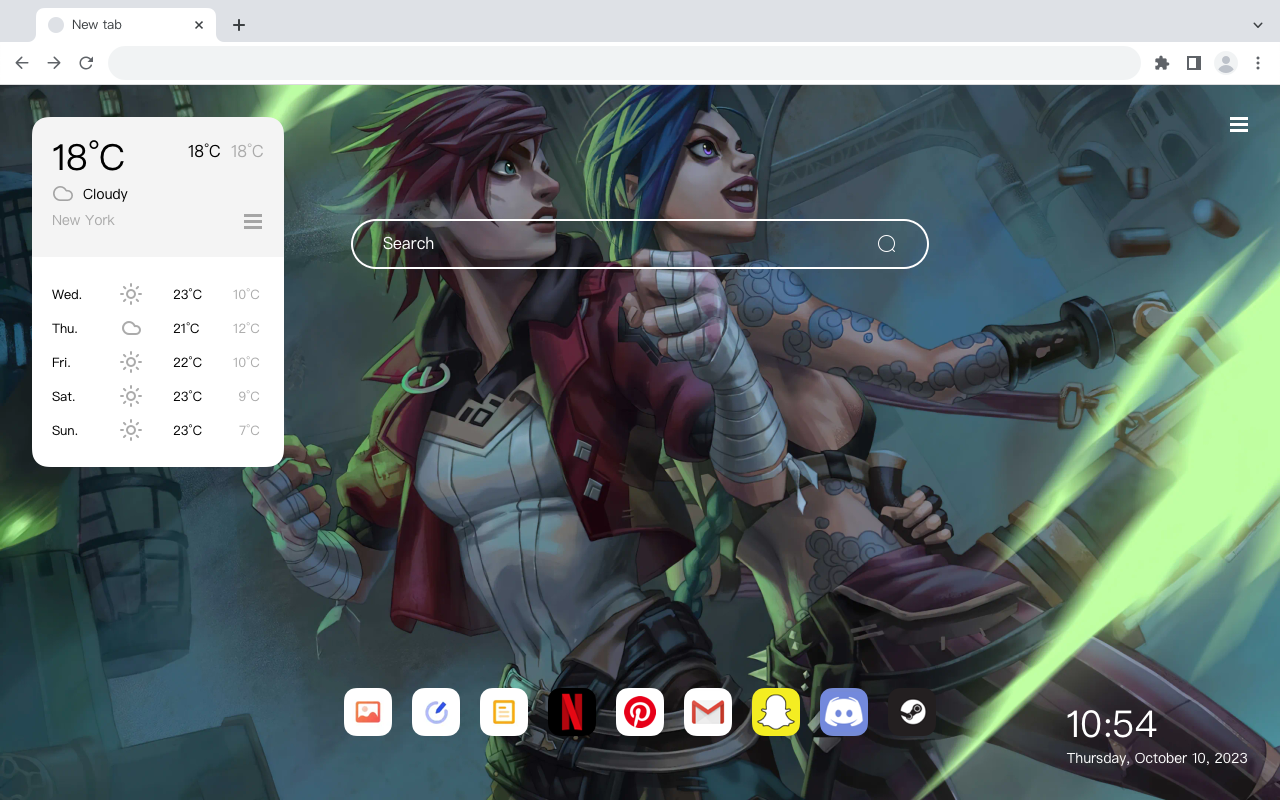Image resolution: width=1280 pixels, height=800 pixels.
Task: Click the magnifier search icon
Action: (x=886, y=244)
